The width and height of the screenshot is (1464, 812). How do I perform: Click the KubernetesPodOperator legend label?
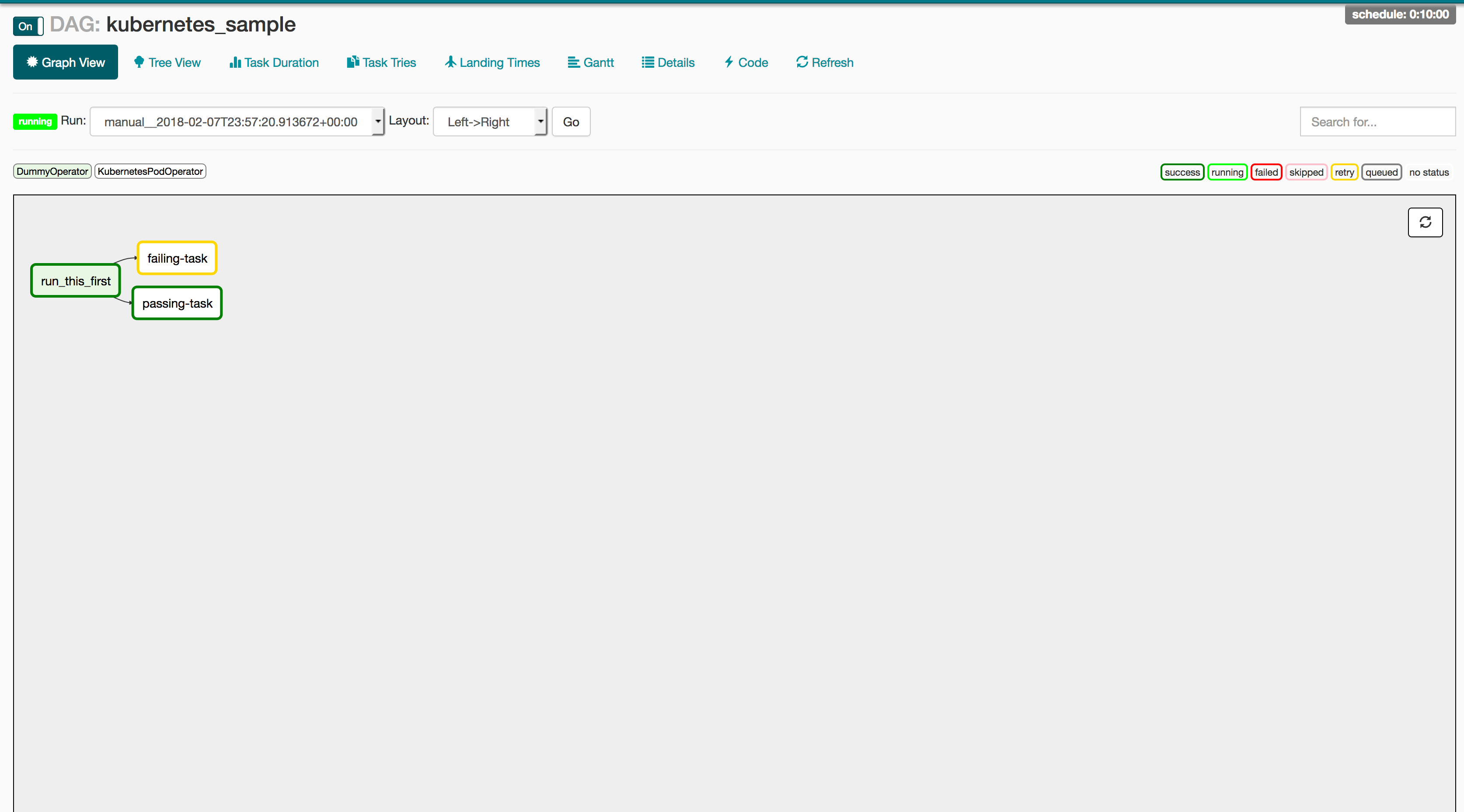(150, 171)
